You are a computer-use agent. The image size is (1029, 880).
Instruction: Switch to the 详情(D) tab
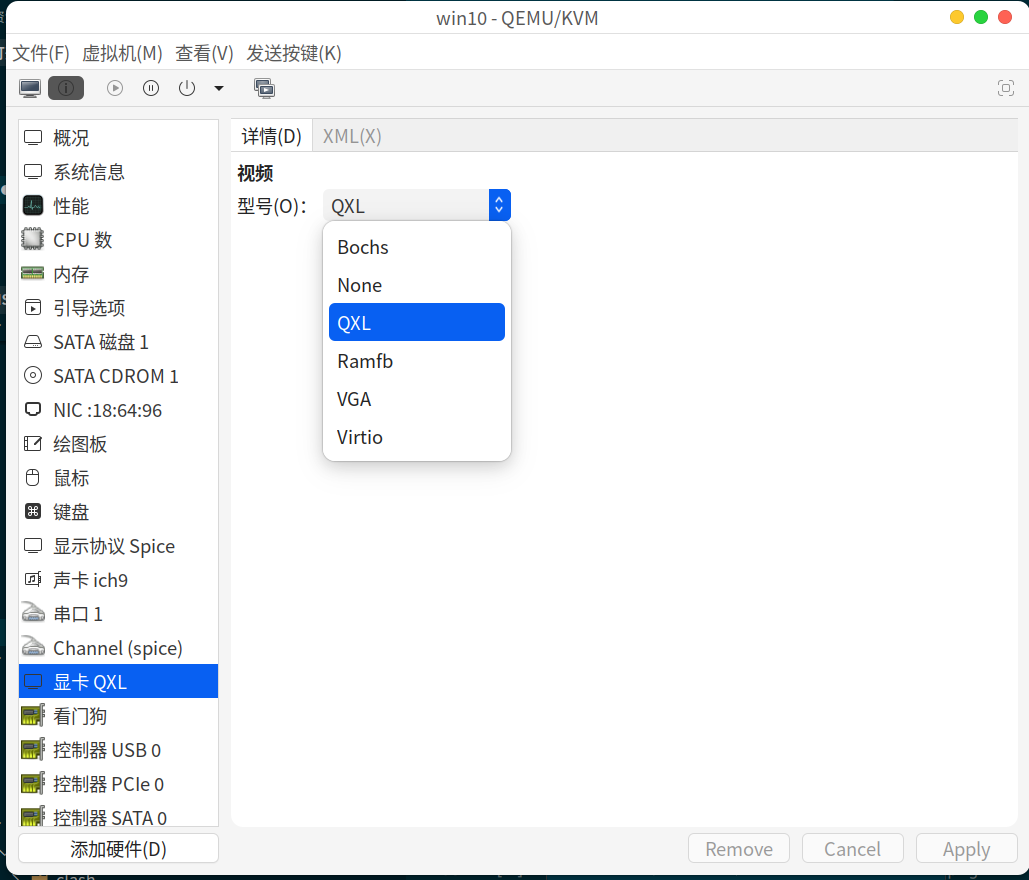(x=272, y=136)
